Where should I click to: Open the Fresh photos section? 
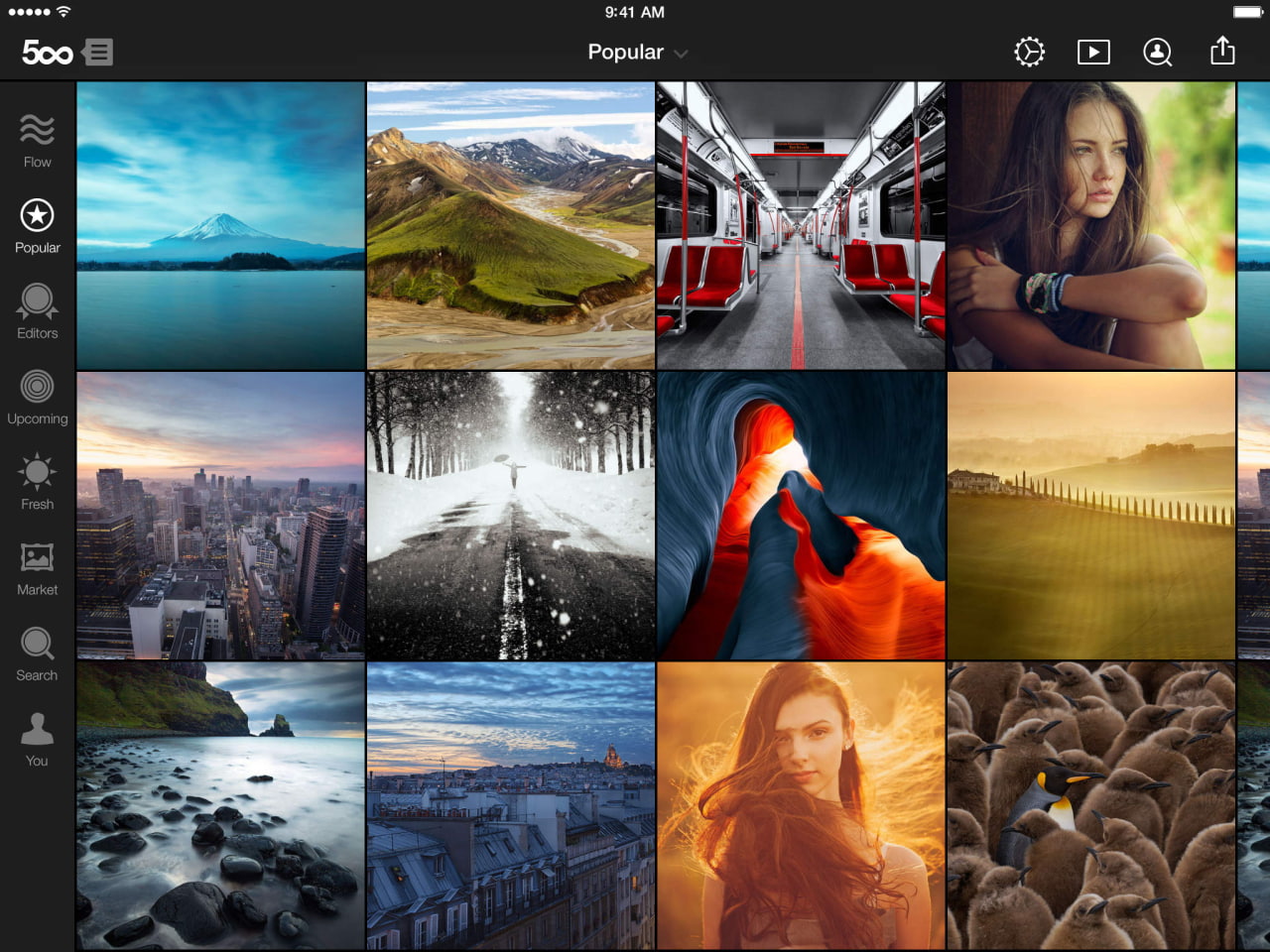click(x=37, y=479)
